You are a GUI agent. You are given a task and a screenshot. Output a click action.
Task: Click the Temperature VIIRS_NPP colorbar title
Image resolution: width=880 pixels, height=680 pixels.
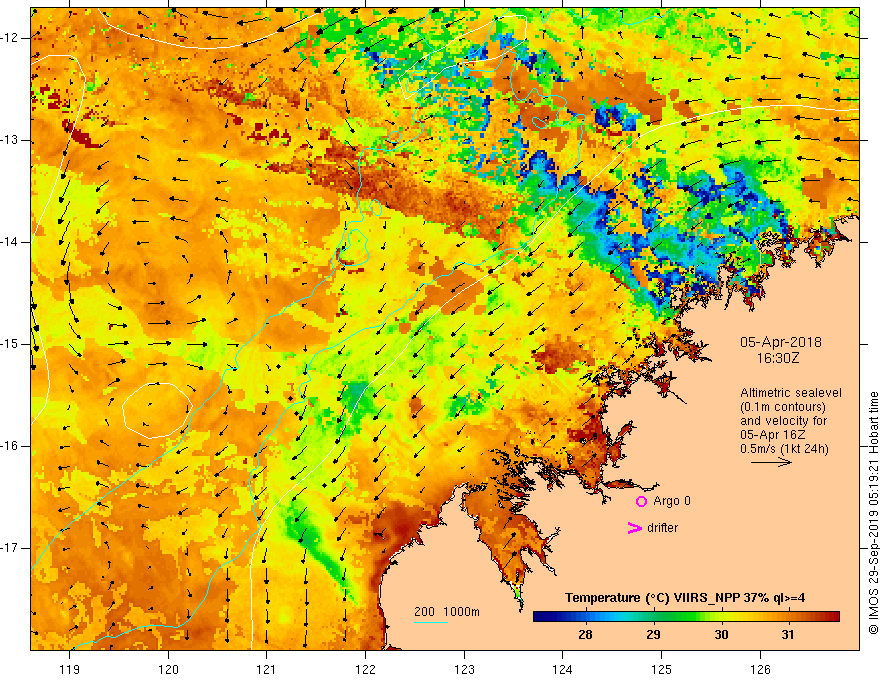685,598
